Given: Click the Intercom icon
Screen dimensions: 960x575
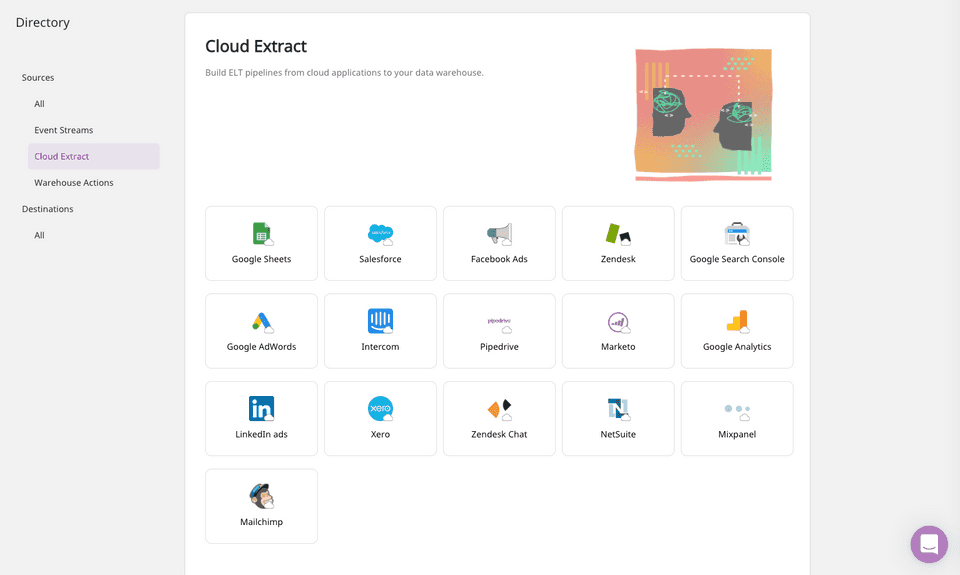Looking at the screenshot, I should click(x=380, y=321).
